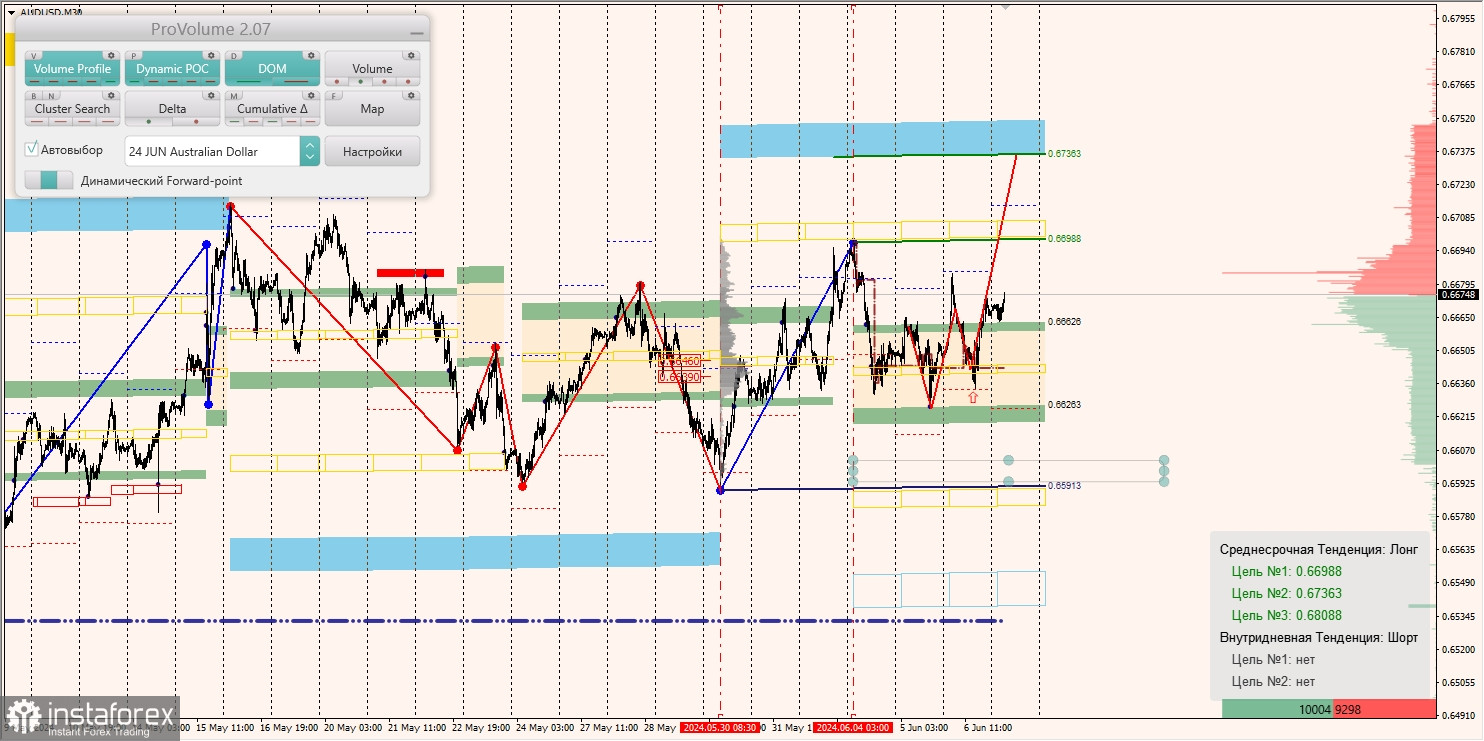
Task: Open Delta gear settings
Action: pos(211,96)
